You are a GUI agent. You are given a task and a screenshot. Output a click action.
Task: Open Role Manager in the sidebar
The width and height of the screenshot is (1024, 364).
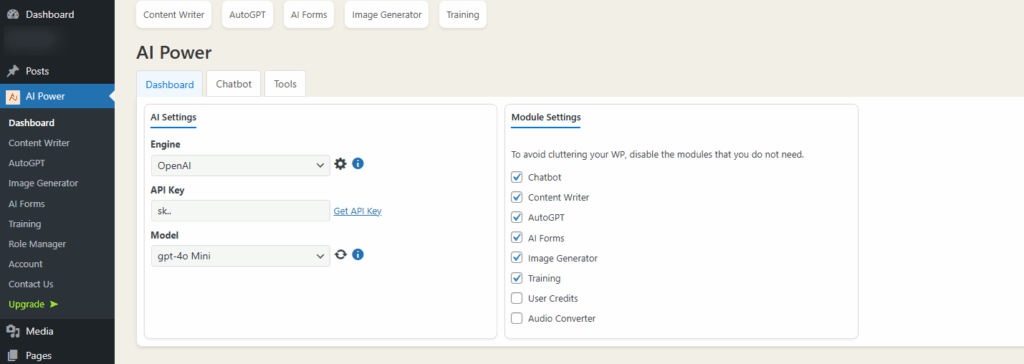37,244
